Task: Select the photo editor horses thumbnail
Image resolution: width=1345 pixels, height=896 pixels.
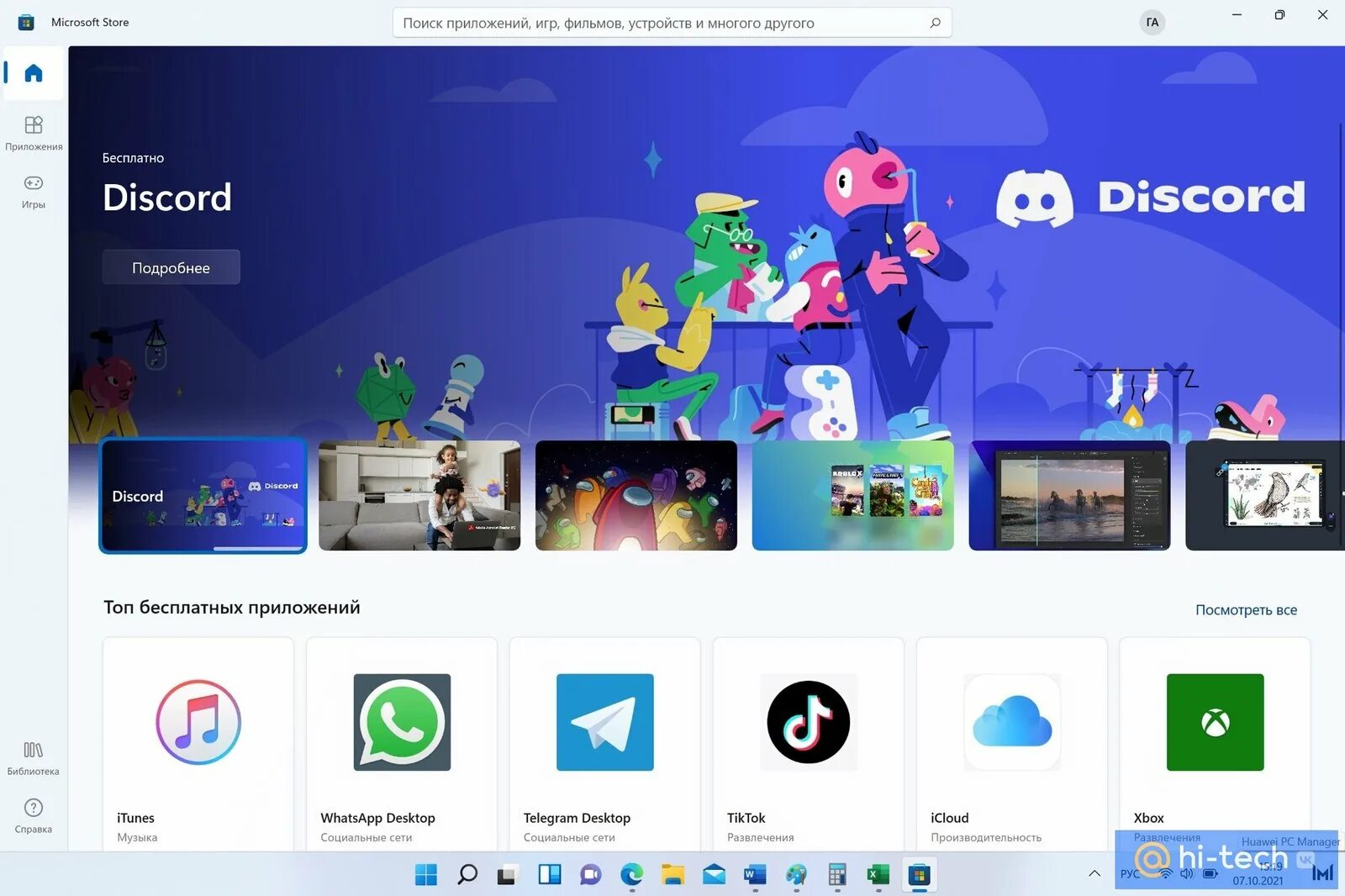Action: click(1069, 496)
